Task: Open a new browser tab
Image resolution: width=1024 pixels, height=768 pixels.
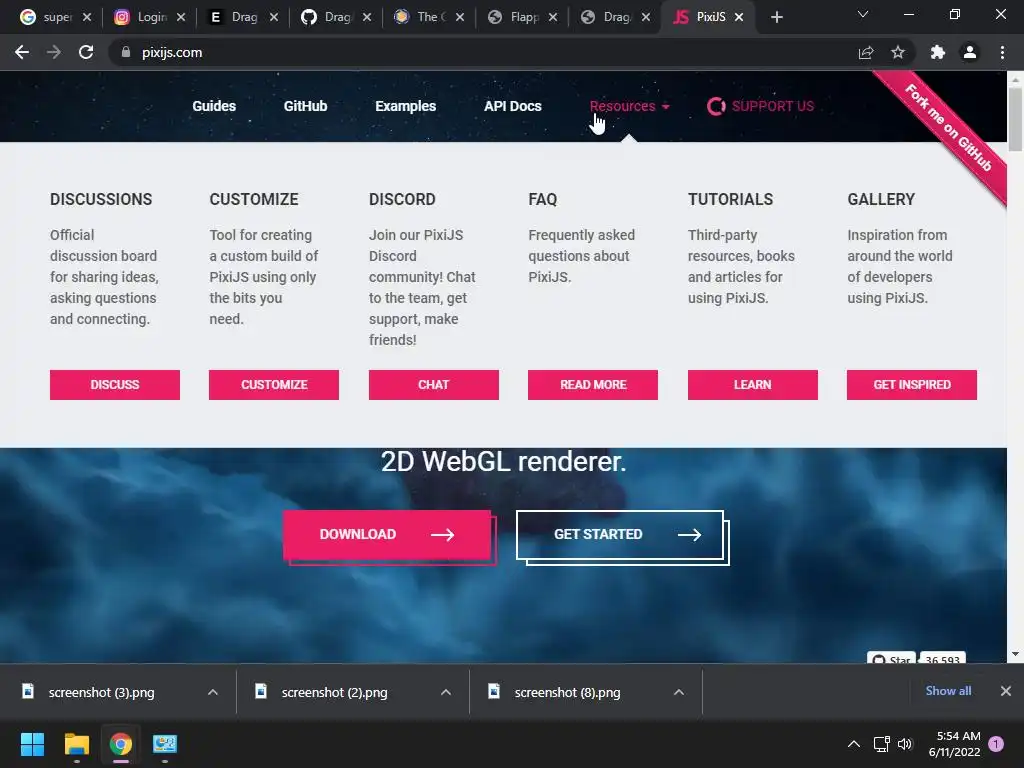Action: (776, 17)
